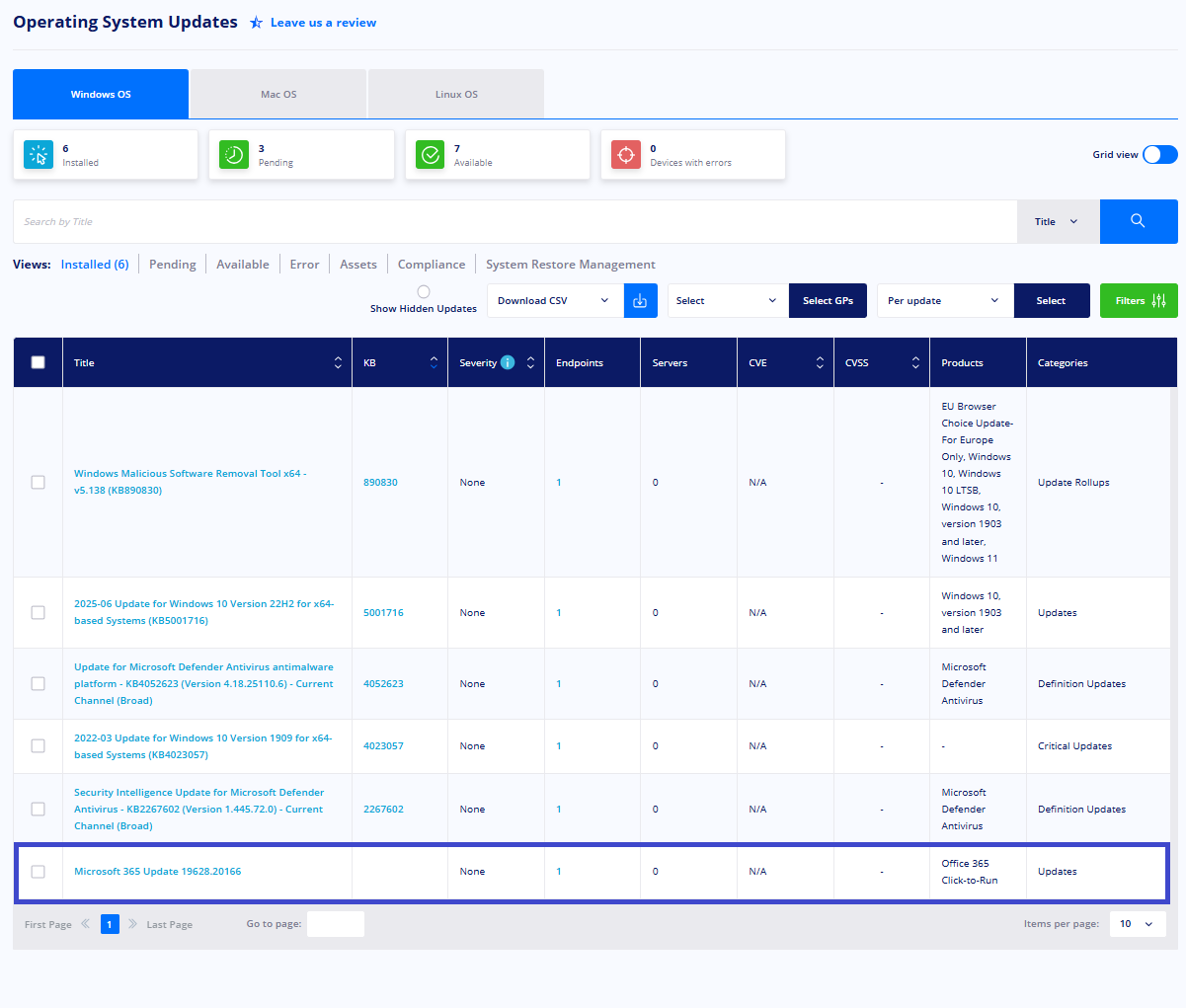
Task: Click the star next to Leave us a review
Action: coord(256,23)
